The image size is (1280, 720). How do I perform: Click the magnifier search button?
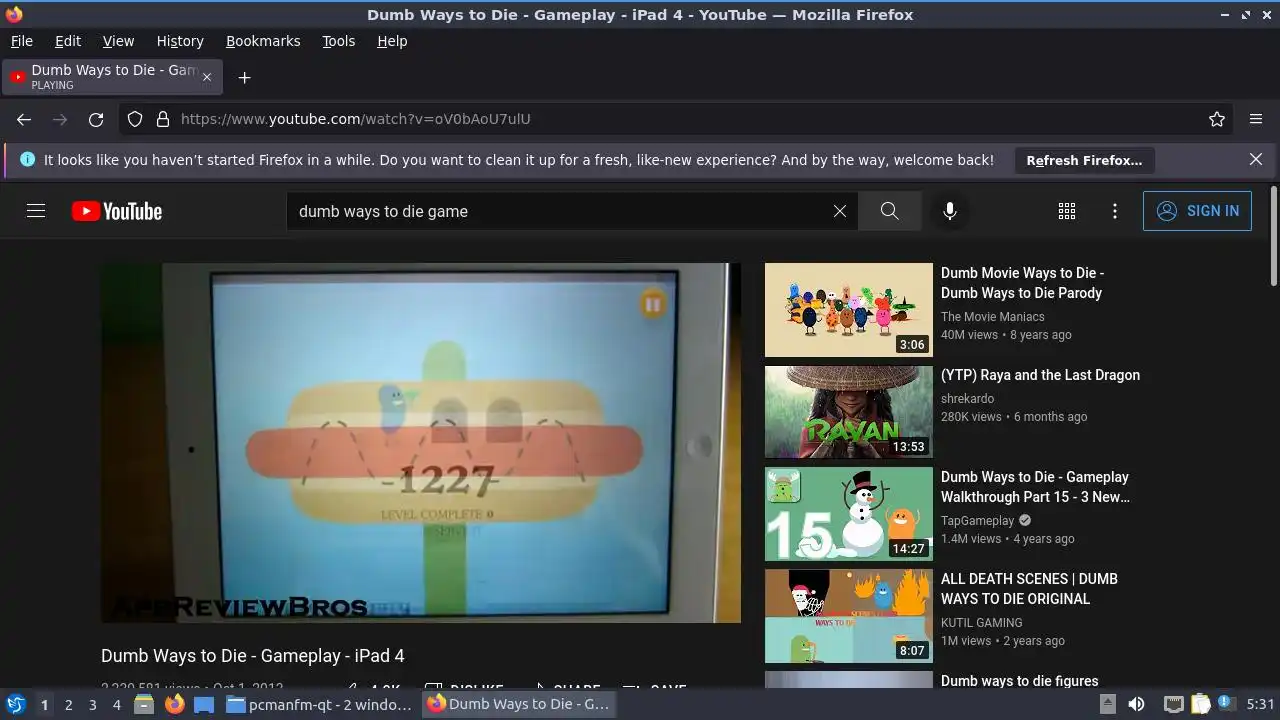point(889,211)
